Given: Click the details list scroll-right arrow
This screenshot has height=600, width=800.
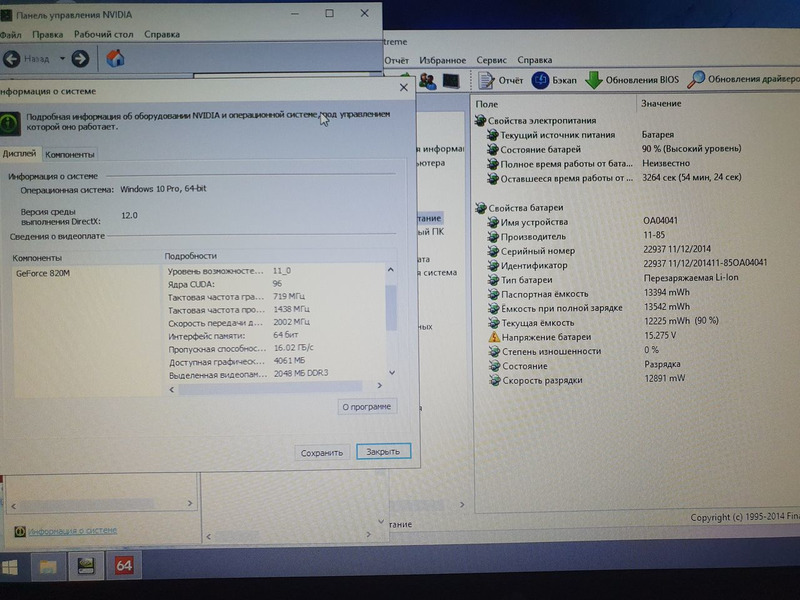Looking at the screenshot, I should click(x=380, y=386).
